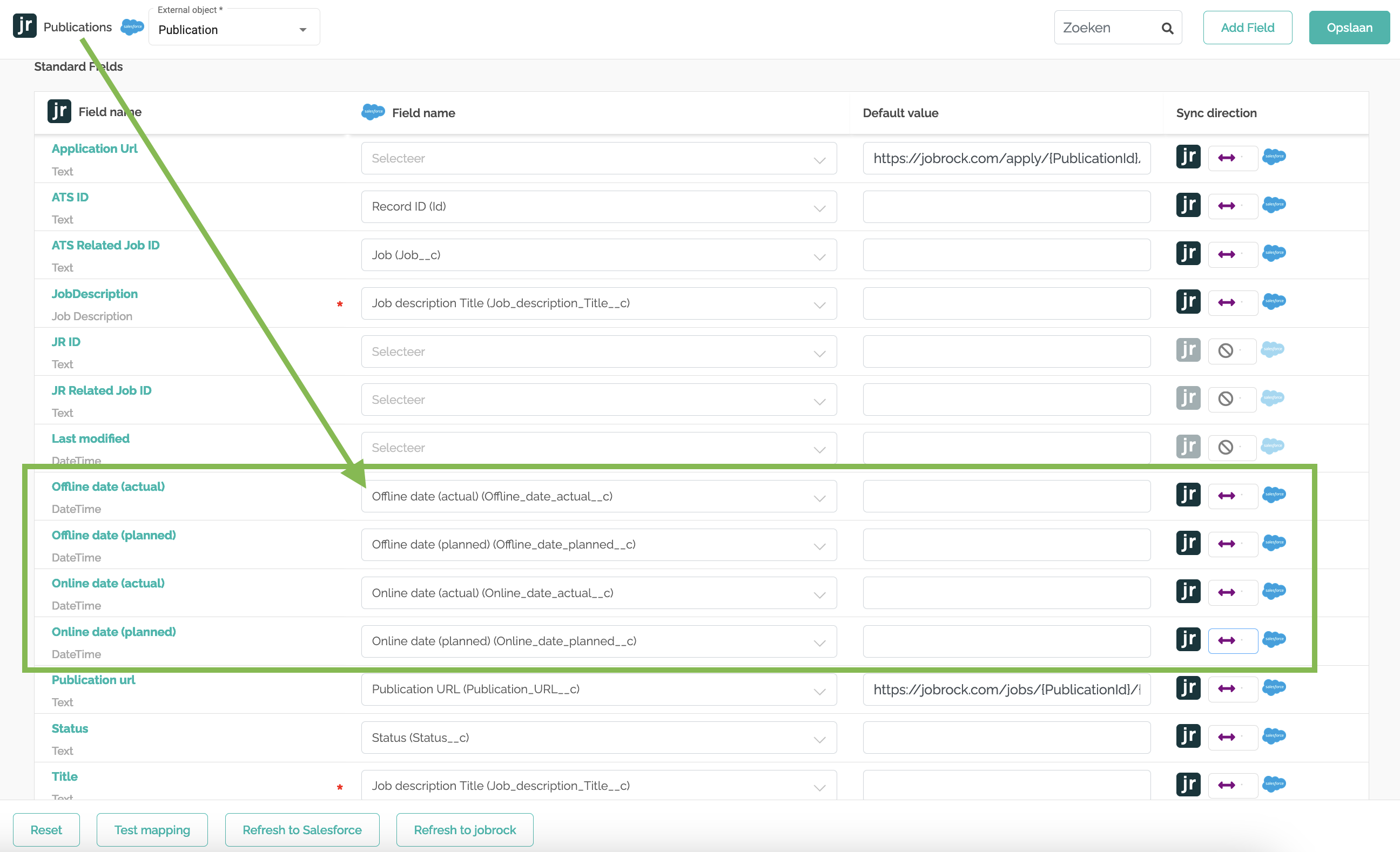Image resolution: width=1400 pixels, height=852 pixels.
Task: Click Refresh to Salesforce button
Action: (302, 830)
